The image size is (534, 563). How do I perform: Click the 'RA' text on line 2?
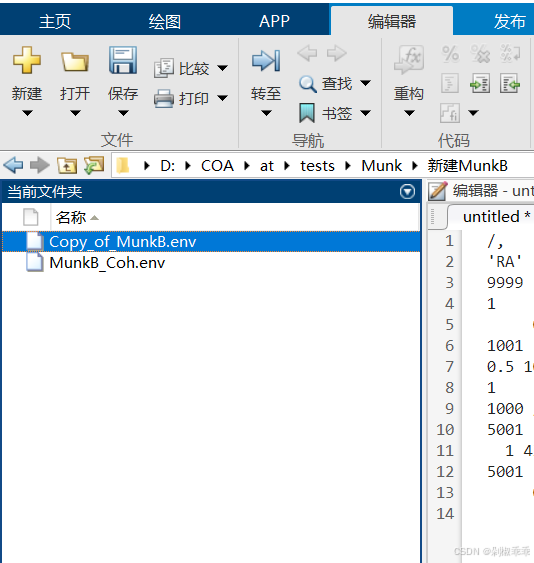coord(505,262)
